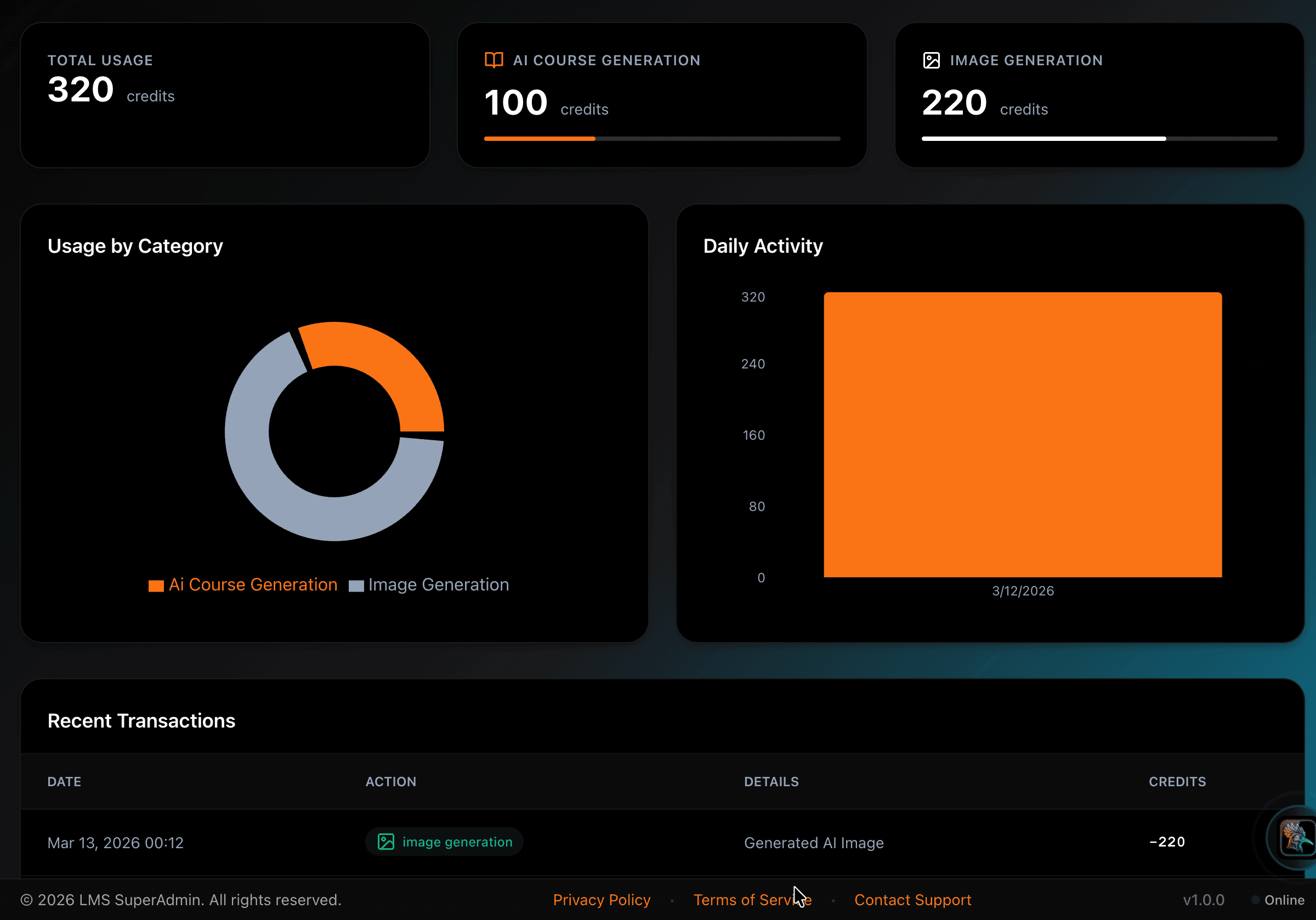Sort transactions by the ACTION column
Image resolution: width=1316 pixels, height=920 pixels.
390,781
